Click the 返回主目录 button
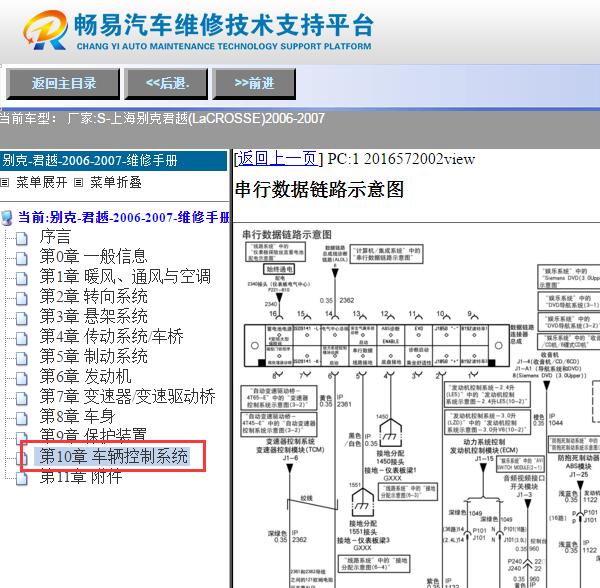Image resolution: width=600 pixels, height=588 pixels. pyautogui.click(x=63, y=84)
